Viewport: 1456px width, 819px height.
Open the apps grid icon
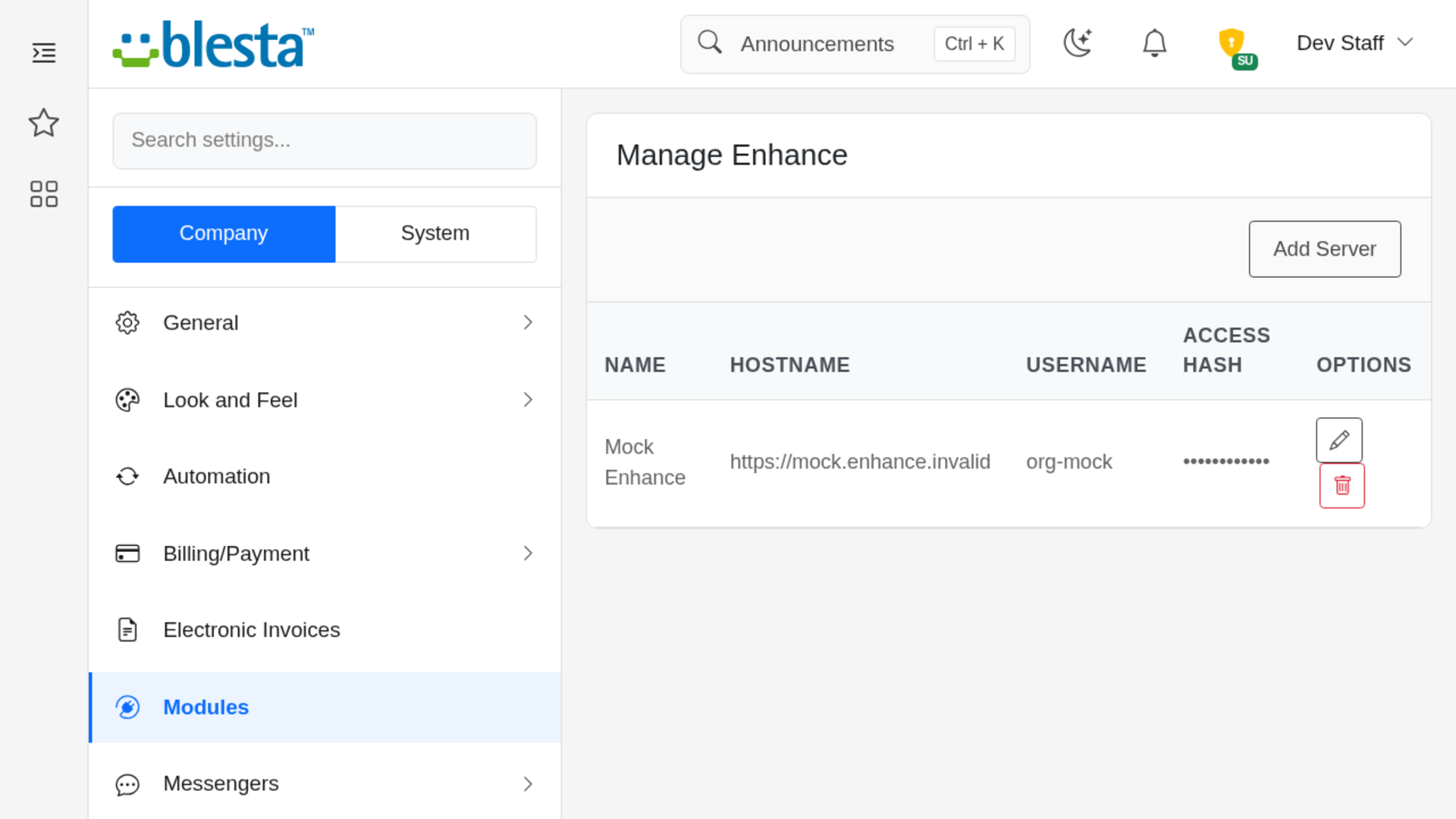pos(44,194)
